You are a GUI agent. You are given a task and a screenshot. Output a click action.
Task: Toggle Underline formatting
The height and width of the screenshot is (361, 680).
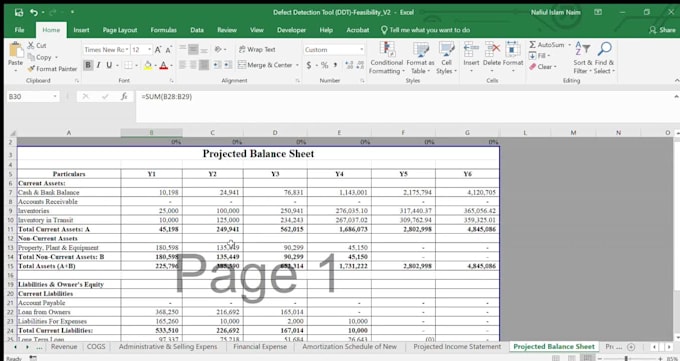[x=109, y=65]
